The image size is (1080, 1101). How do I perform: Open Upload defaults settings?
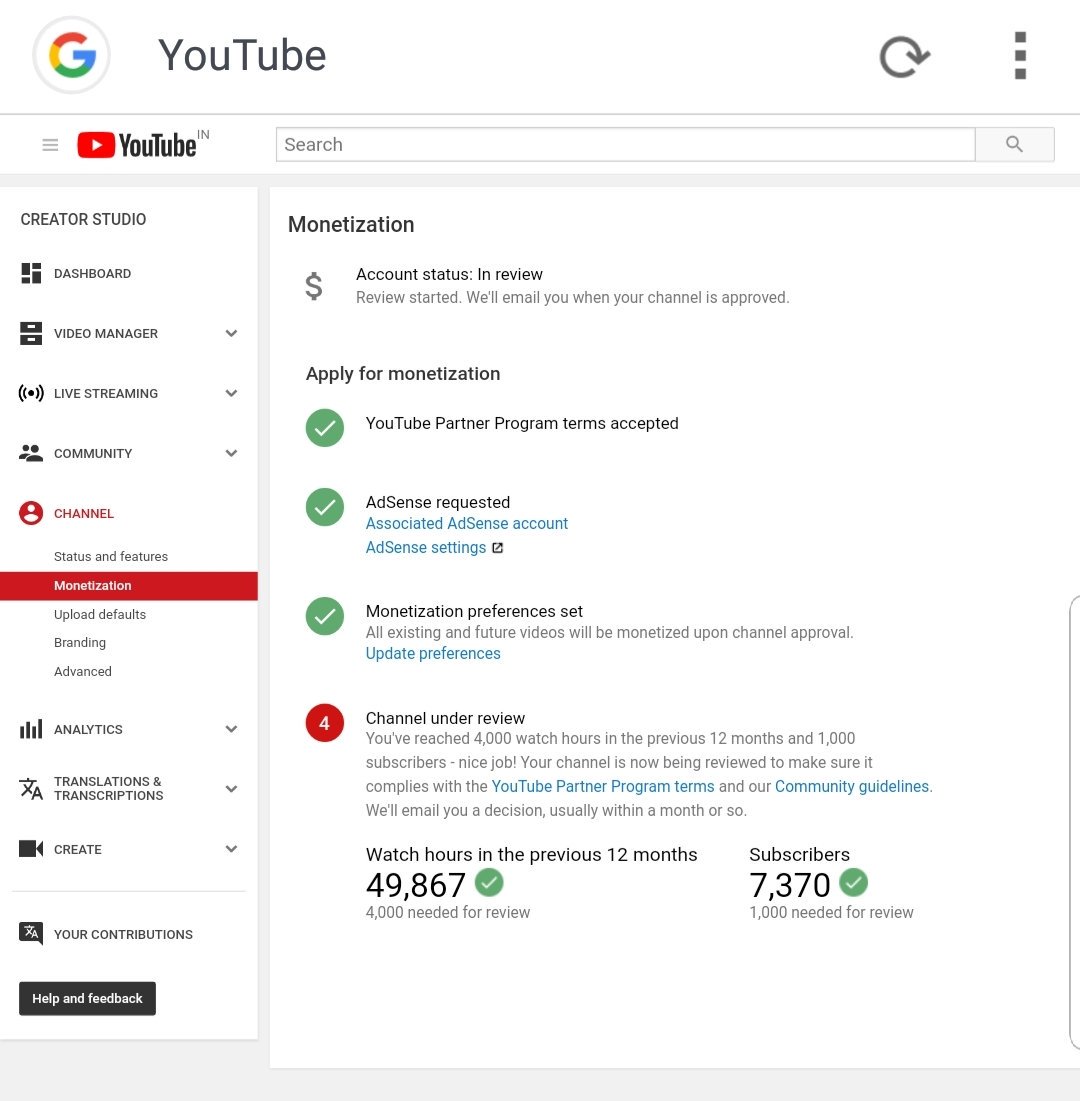(100, 614)
